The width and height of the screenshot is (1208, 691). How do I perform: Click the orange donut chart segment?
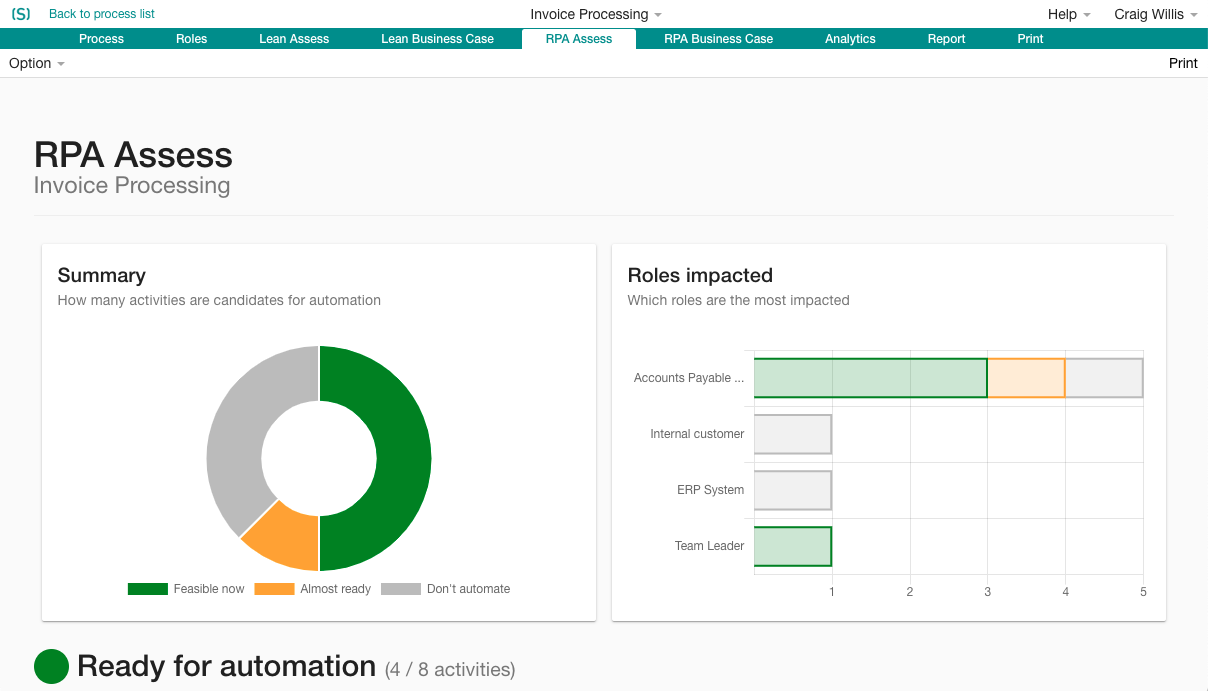[x=287, y=536]
